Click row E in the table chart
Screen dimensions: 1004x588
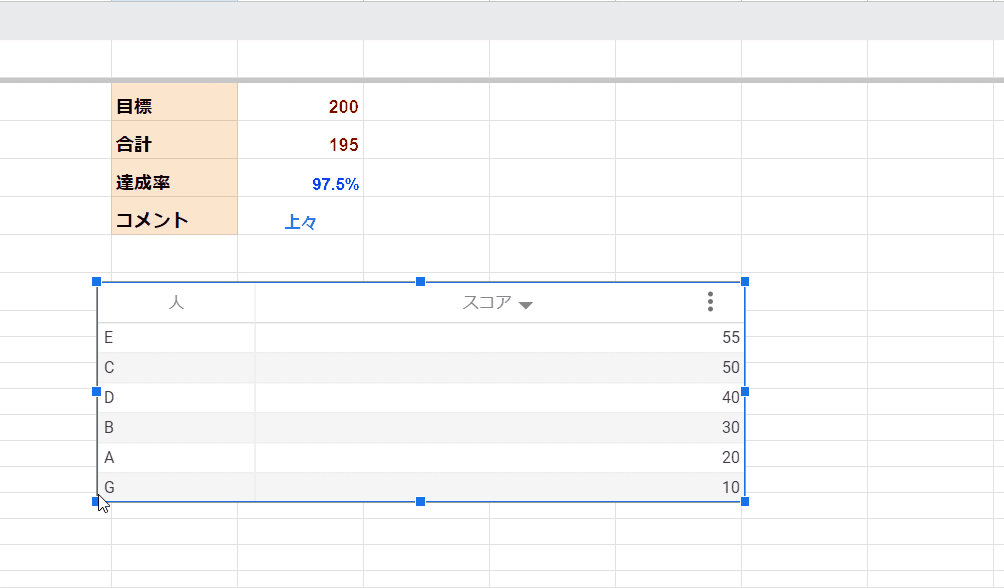[x=421, y=338]
